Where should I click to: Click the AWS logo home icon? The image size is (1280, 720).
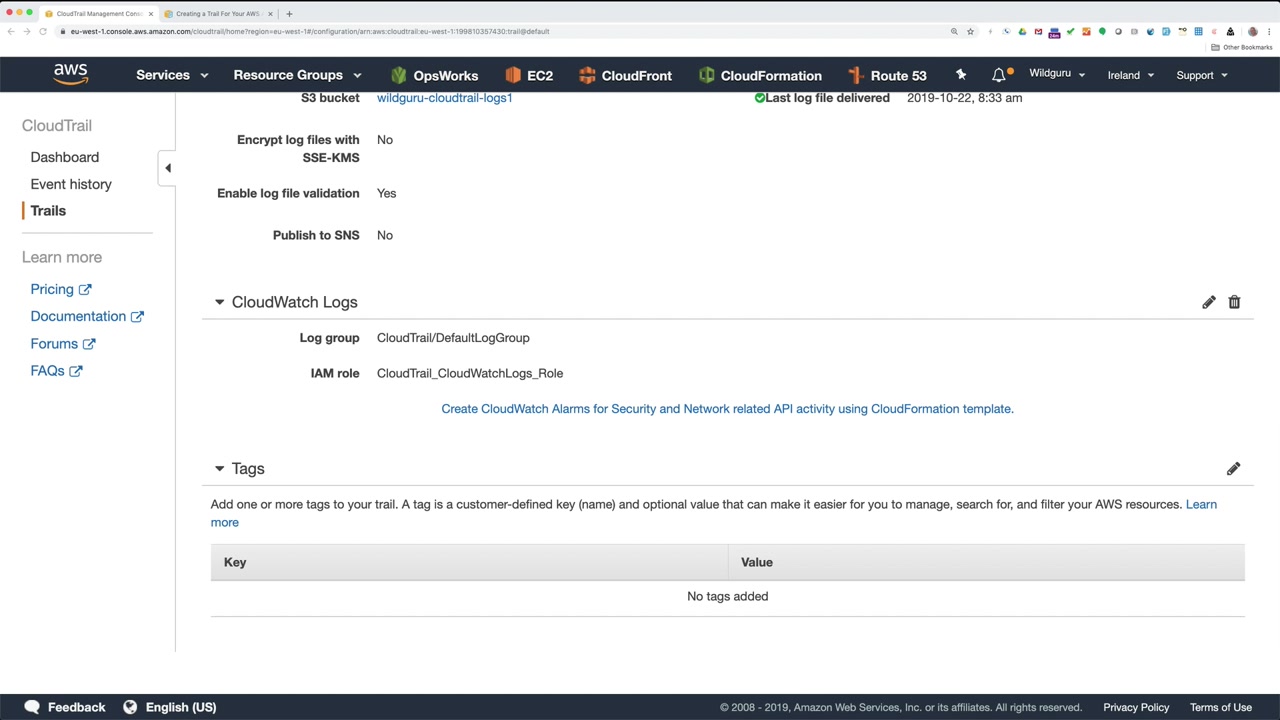(71, 75)
